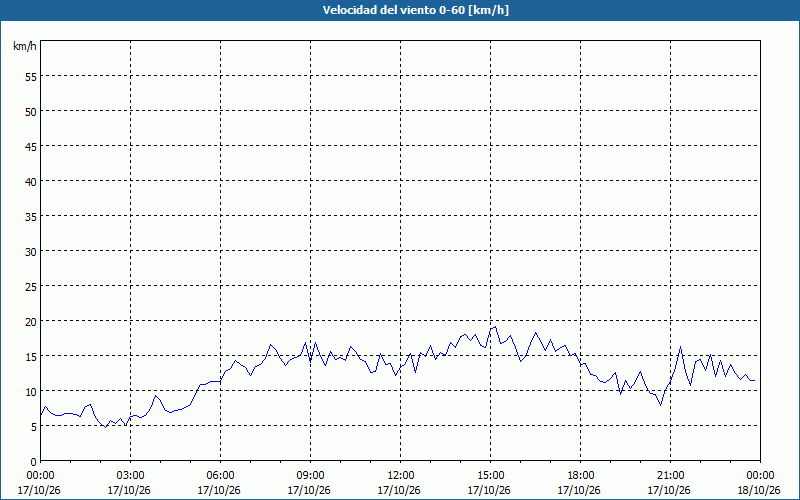The height and width of the screenshot is (500, 800).
Task: Click the blue line's lowest dip before 03:00
Action: [x=106, y=427]
